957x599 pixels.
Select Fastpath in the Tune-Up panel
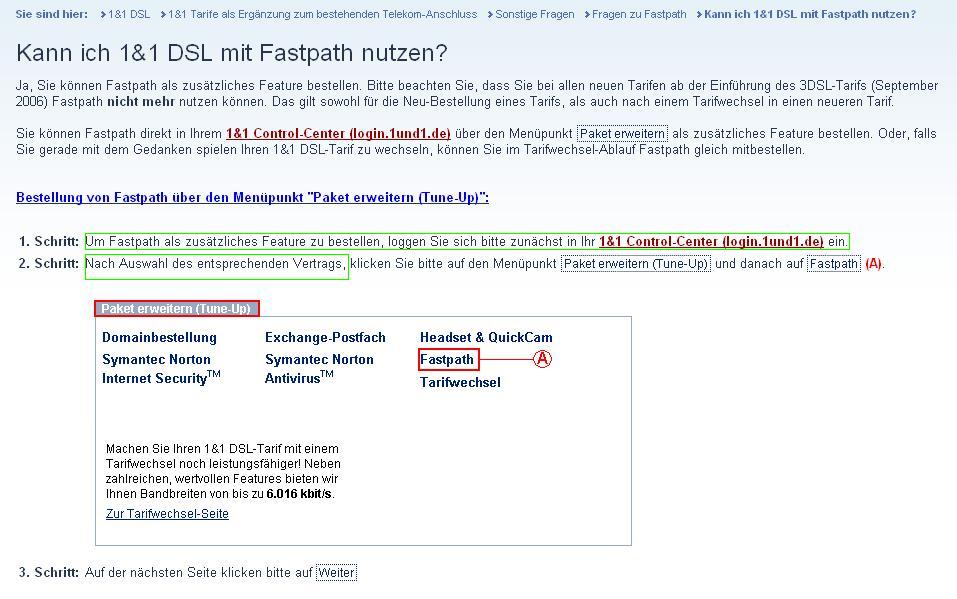click(448, 360)
